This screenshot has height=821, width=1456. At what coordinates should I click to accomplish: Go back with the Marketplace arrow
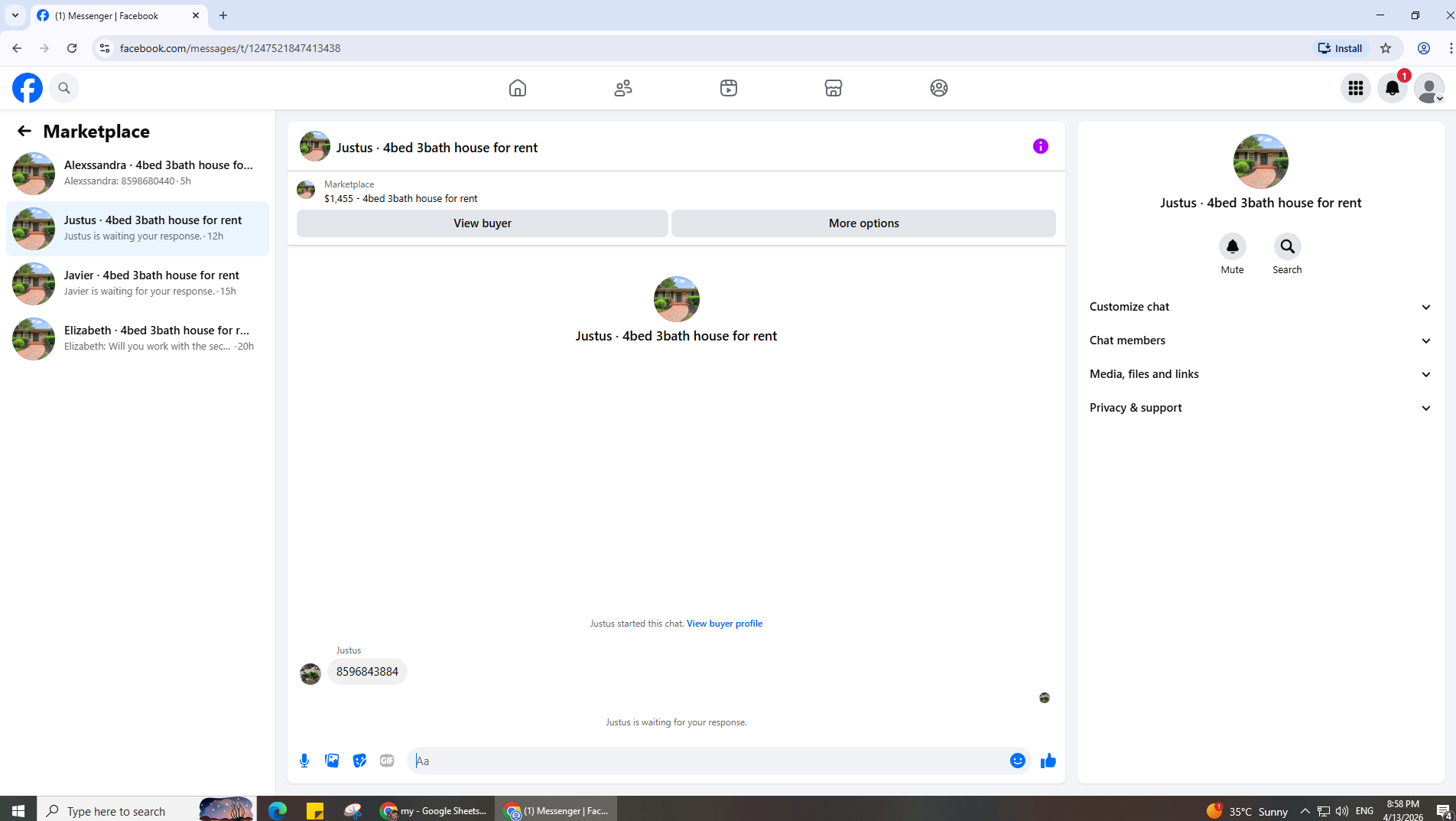(24, 131)
